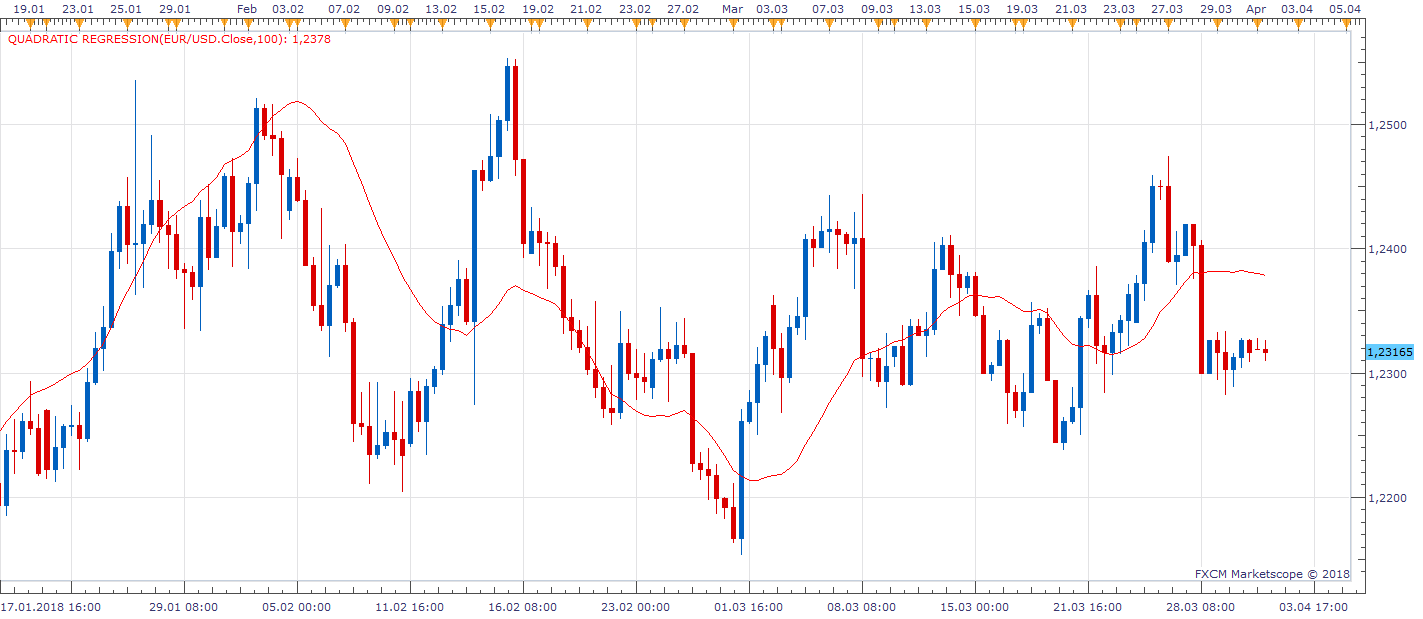This screenshot has width=1423, height=619.
Task: Click event marker under 29.03 date
Action: coord(1217,23)
